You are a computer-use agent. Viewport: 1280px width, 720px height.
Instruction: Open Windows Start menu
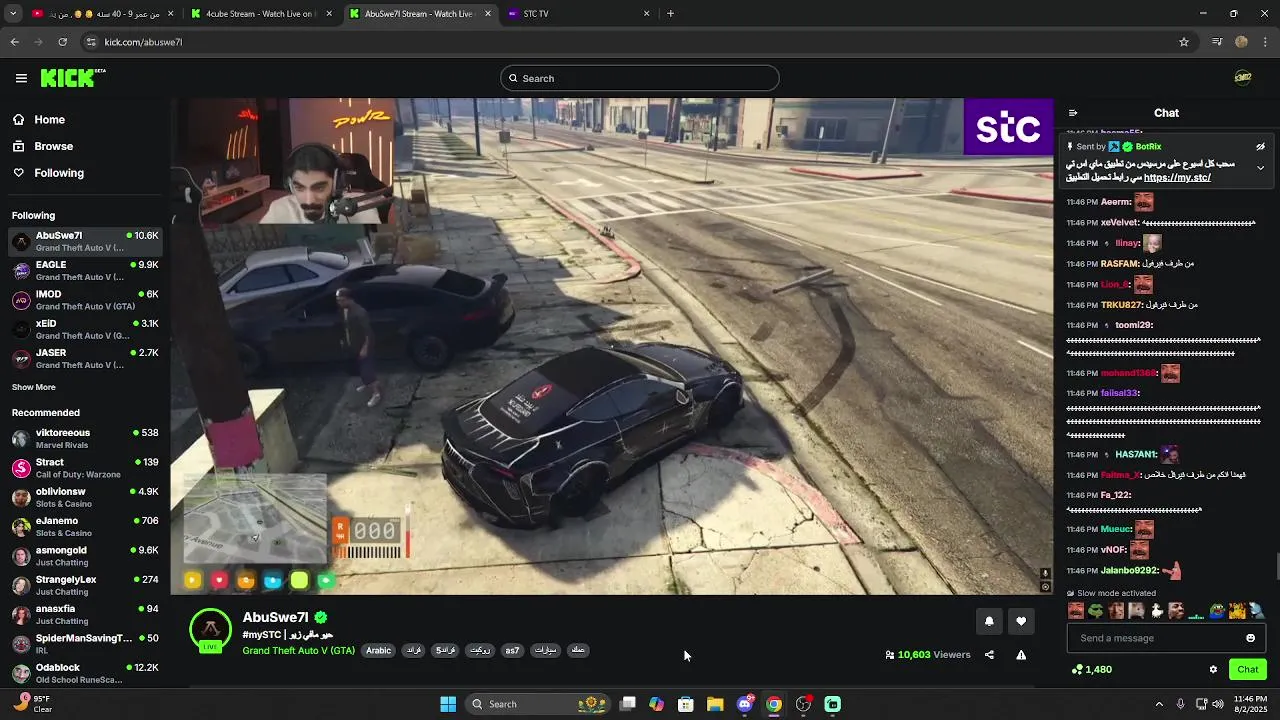(448, 704)
